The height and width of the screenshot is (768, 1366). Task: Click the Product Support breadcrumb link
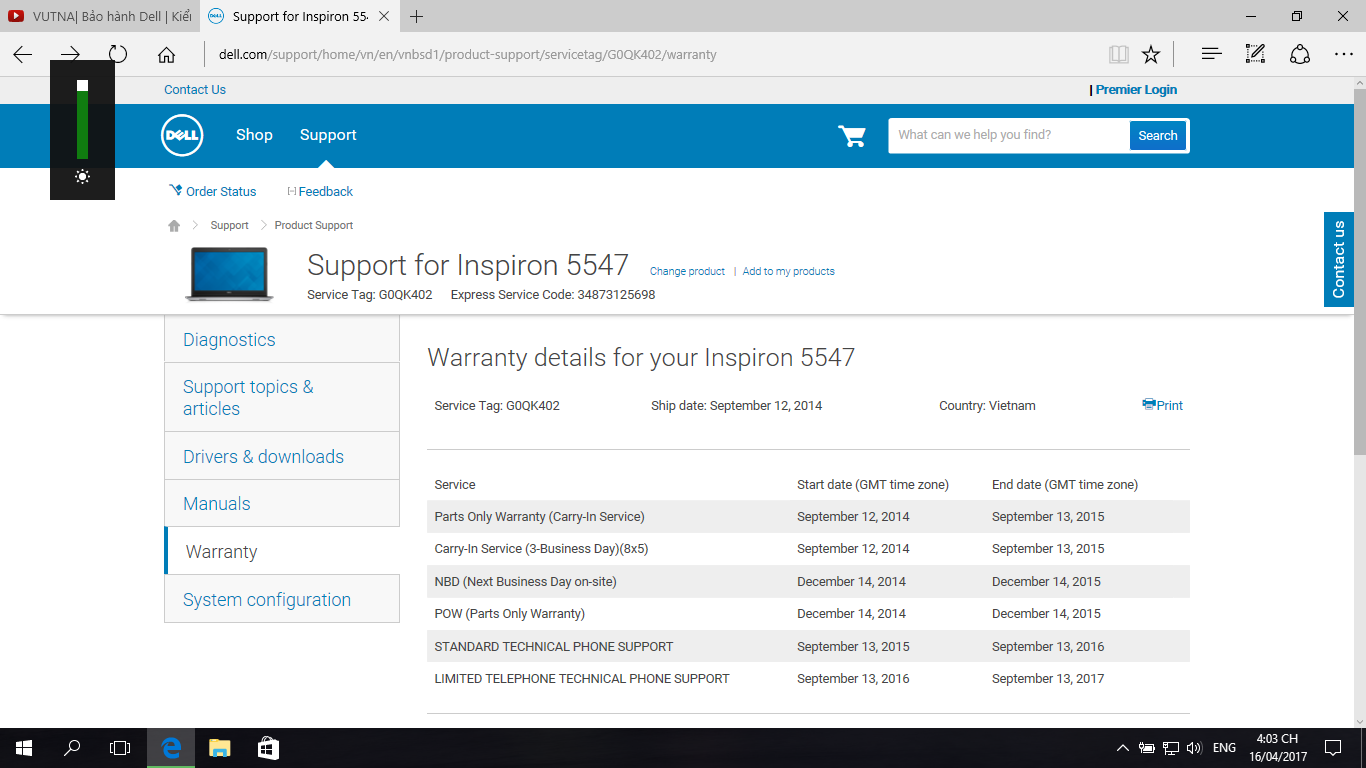pos(314,225)
